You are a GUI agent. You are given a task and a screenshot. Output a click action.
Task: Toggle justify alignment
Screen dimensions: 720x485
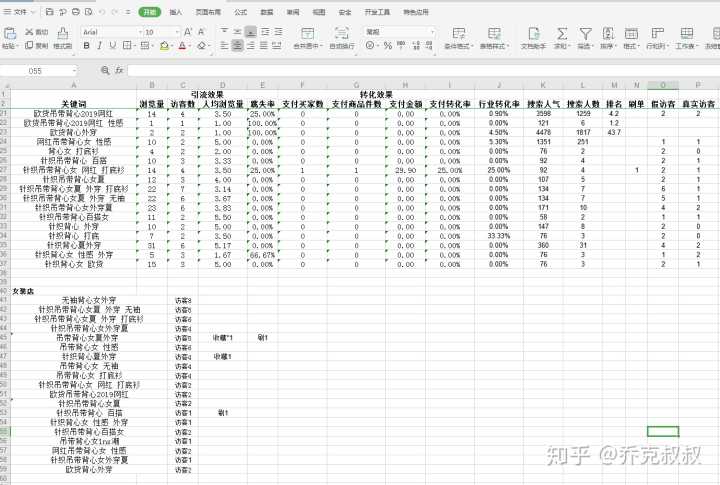point(264,45)
